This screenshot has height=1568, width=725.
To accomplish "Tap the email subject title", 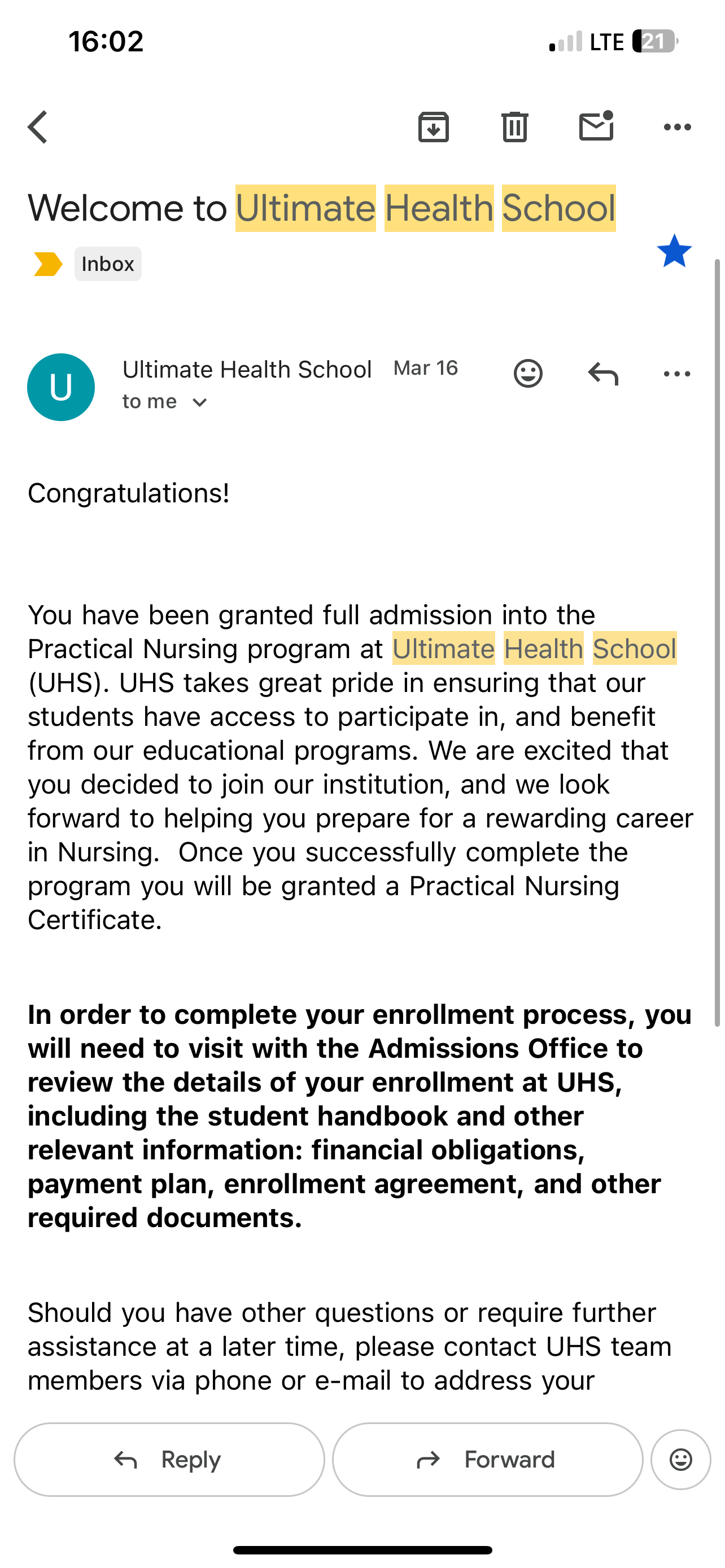I will [321, 208].
